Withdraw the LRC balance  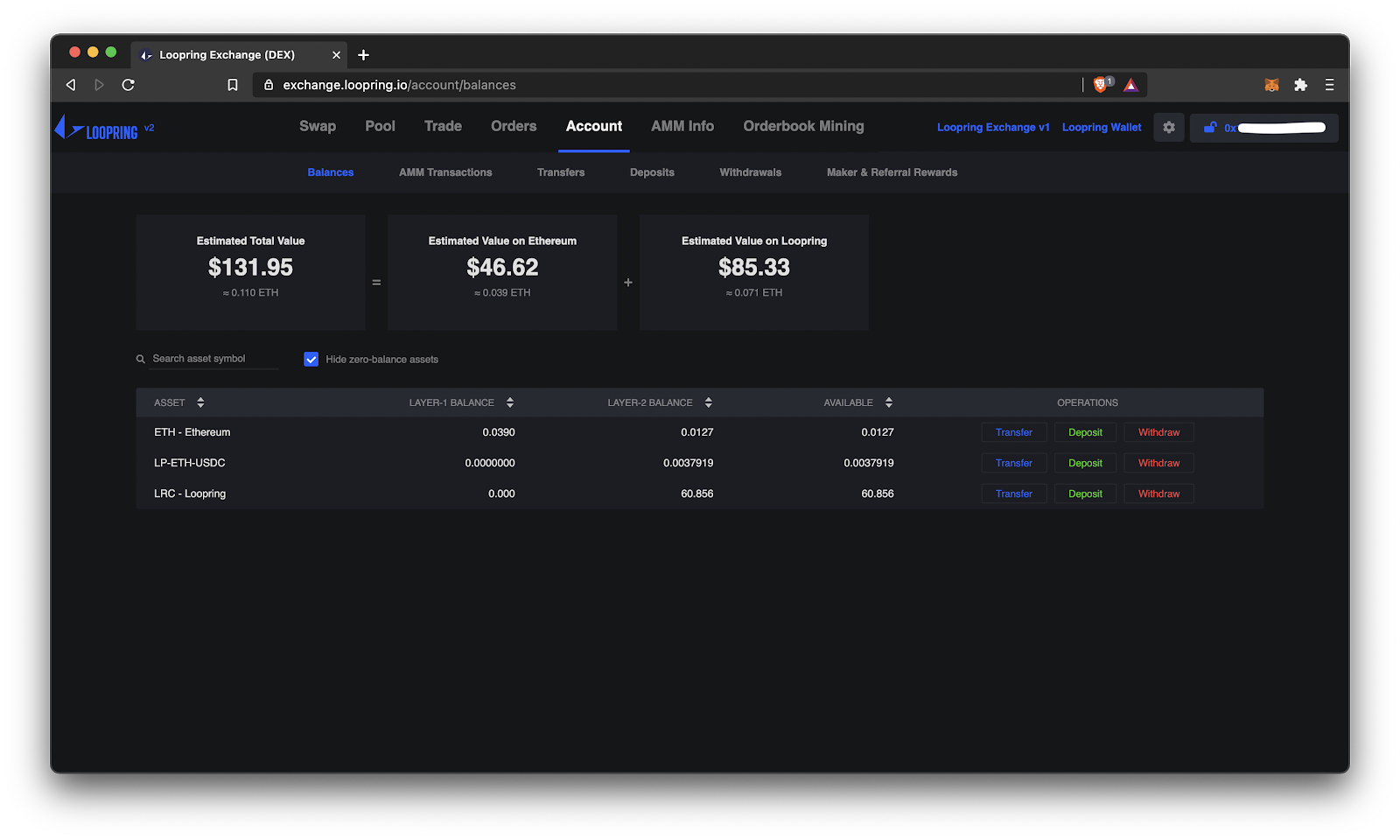(1158, 493)
